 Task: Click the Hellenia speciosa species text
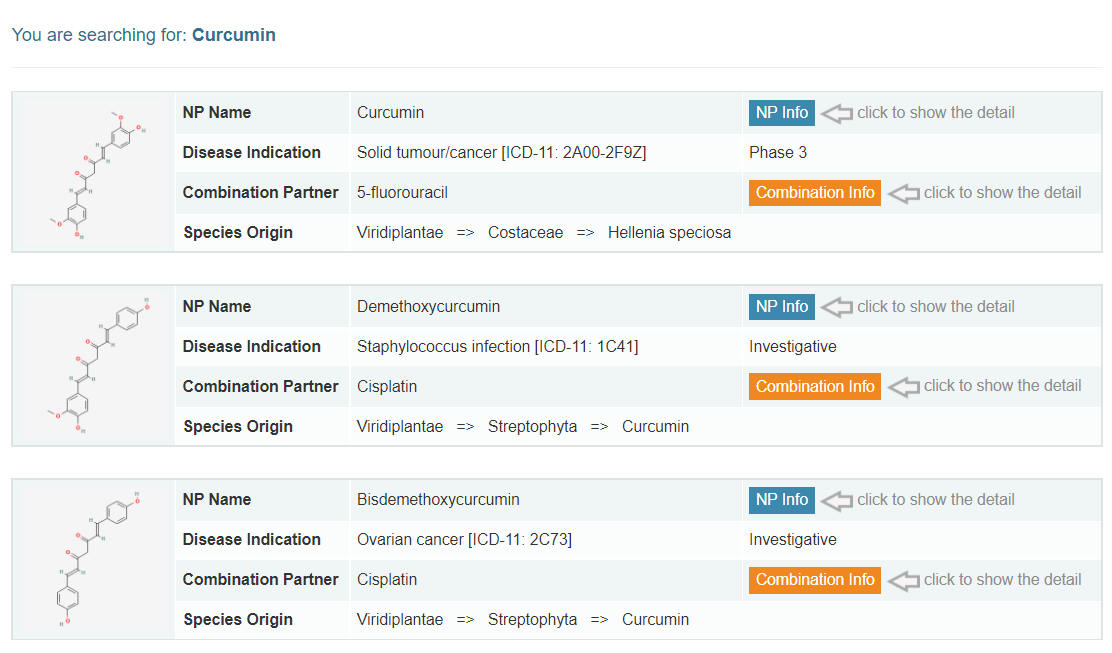669,233
